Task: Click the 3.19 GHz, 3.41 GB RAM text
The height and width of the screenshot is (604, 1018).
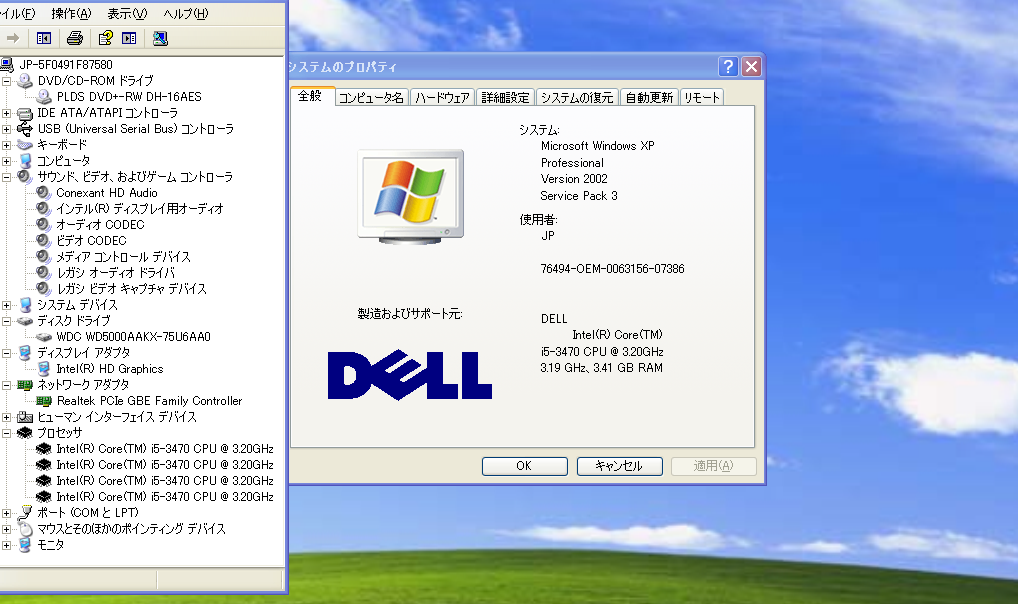Action: click(602, 368)
